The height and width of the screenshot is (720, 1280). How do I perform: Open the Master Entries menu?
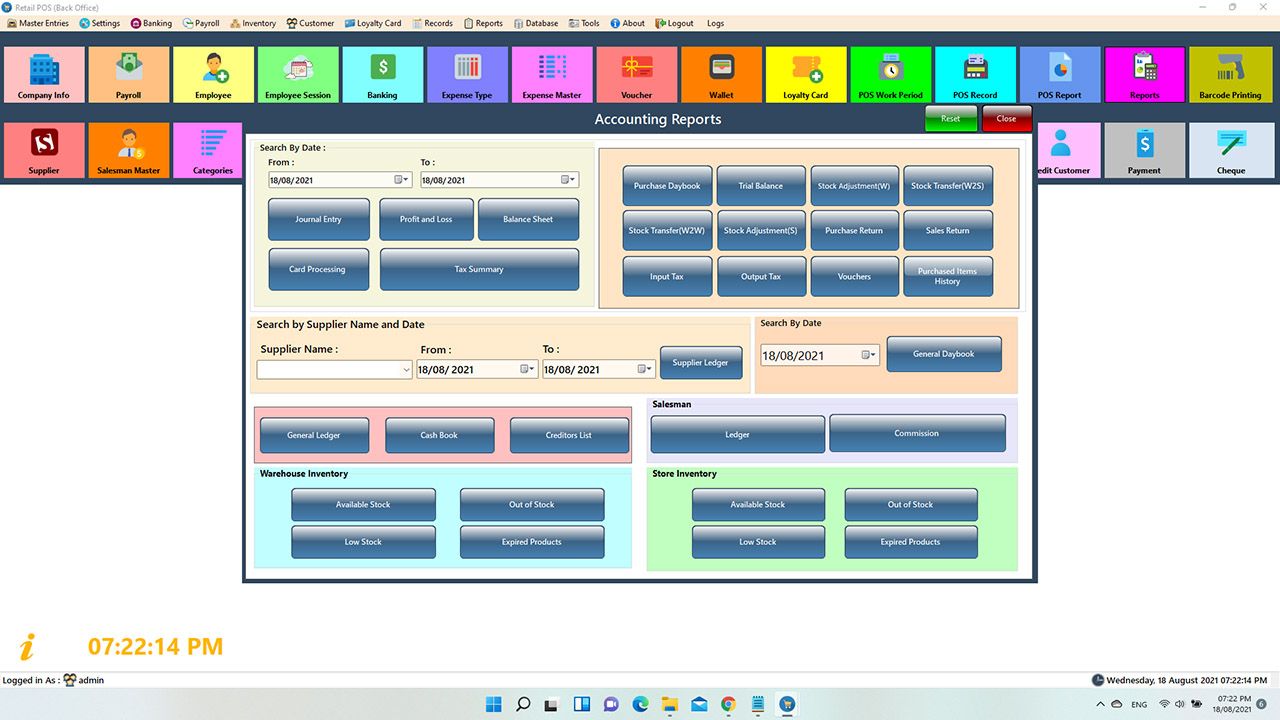point(38,23)
